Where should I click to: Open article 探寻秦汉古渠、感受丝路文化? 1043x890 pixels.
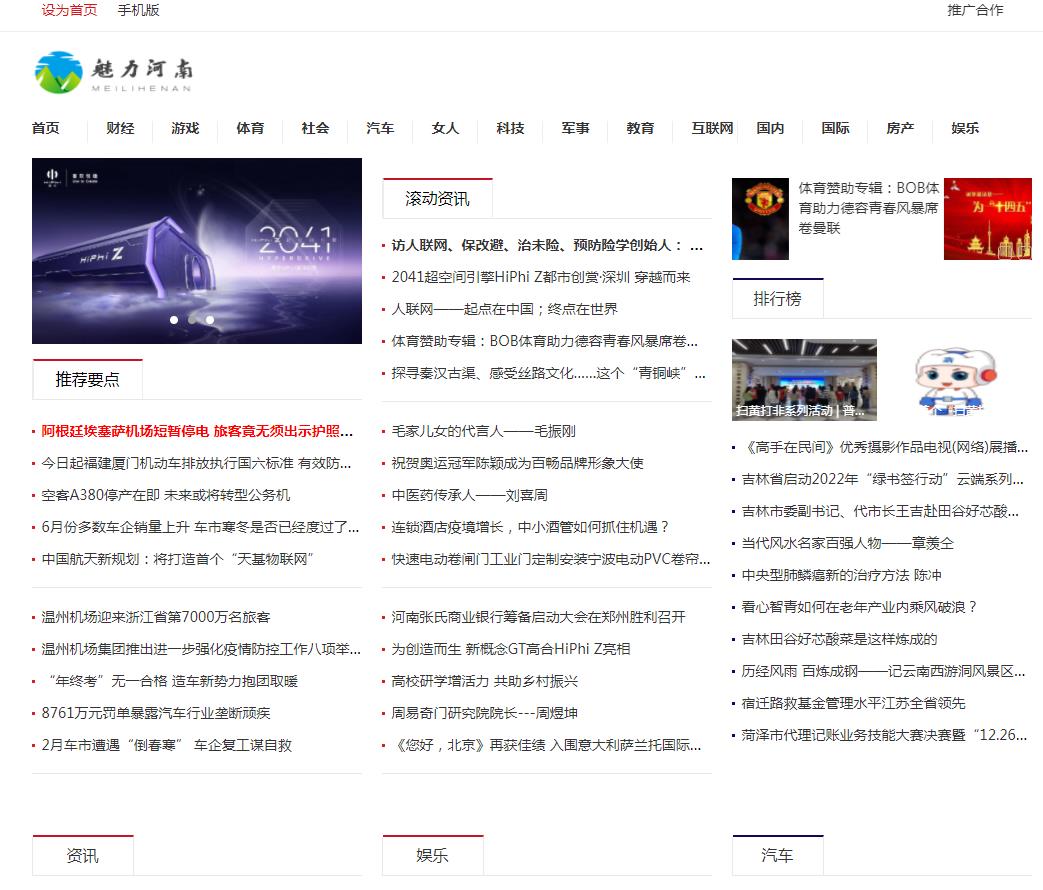548,372
